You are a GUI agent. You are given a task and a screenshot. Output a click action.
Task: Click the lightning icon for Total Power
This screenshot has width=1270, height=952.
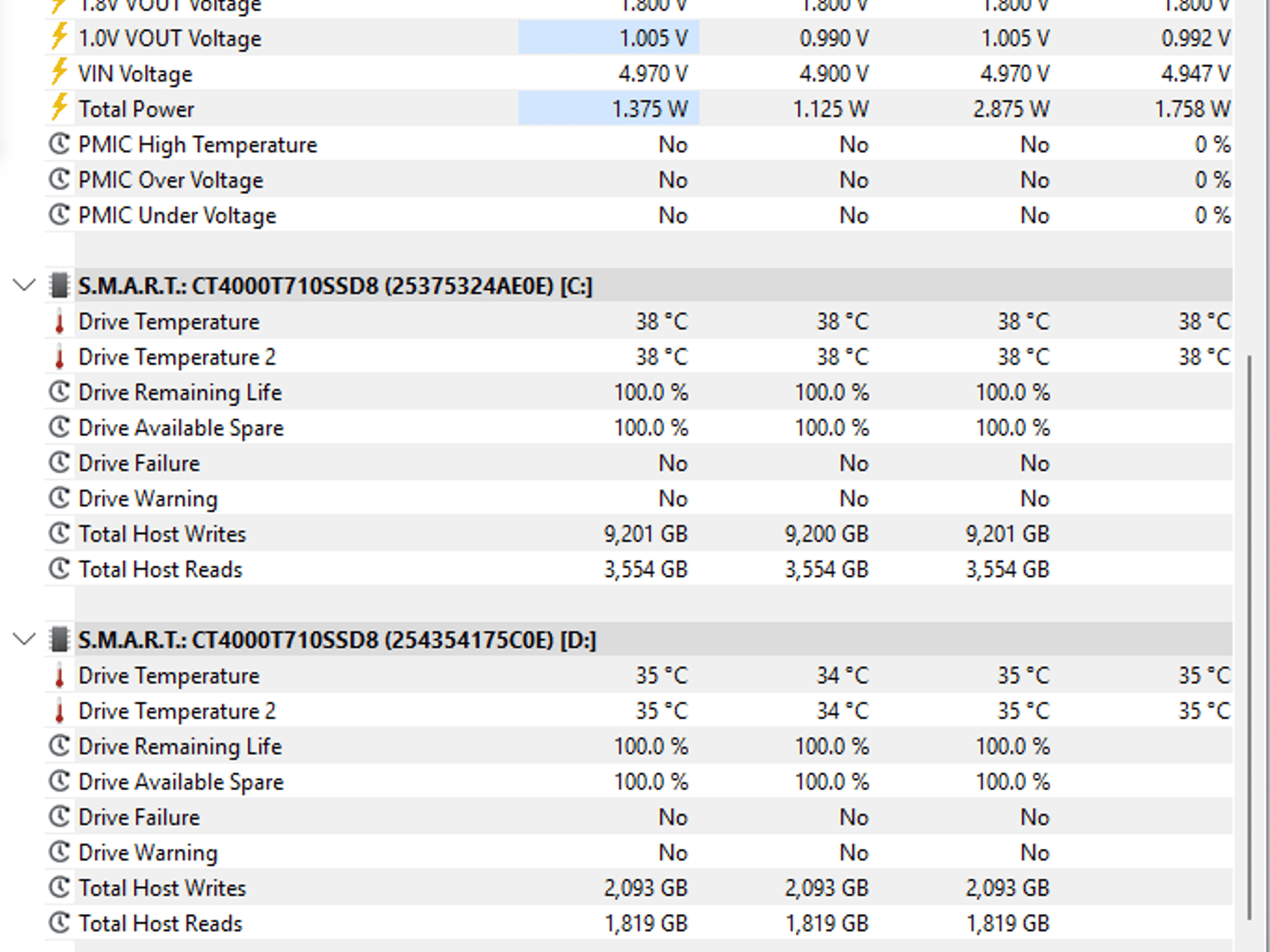[x=59, y=108]
